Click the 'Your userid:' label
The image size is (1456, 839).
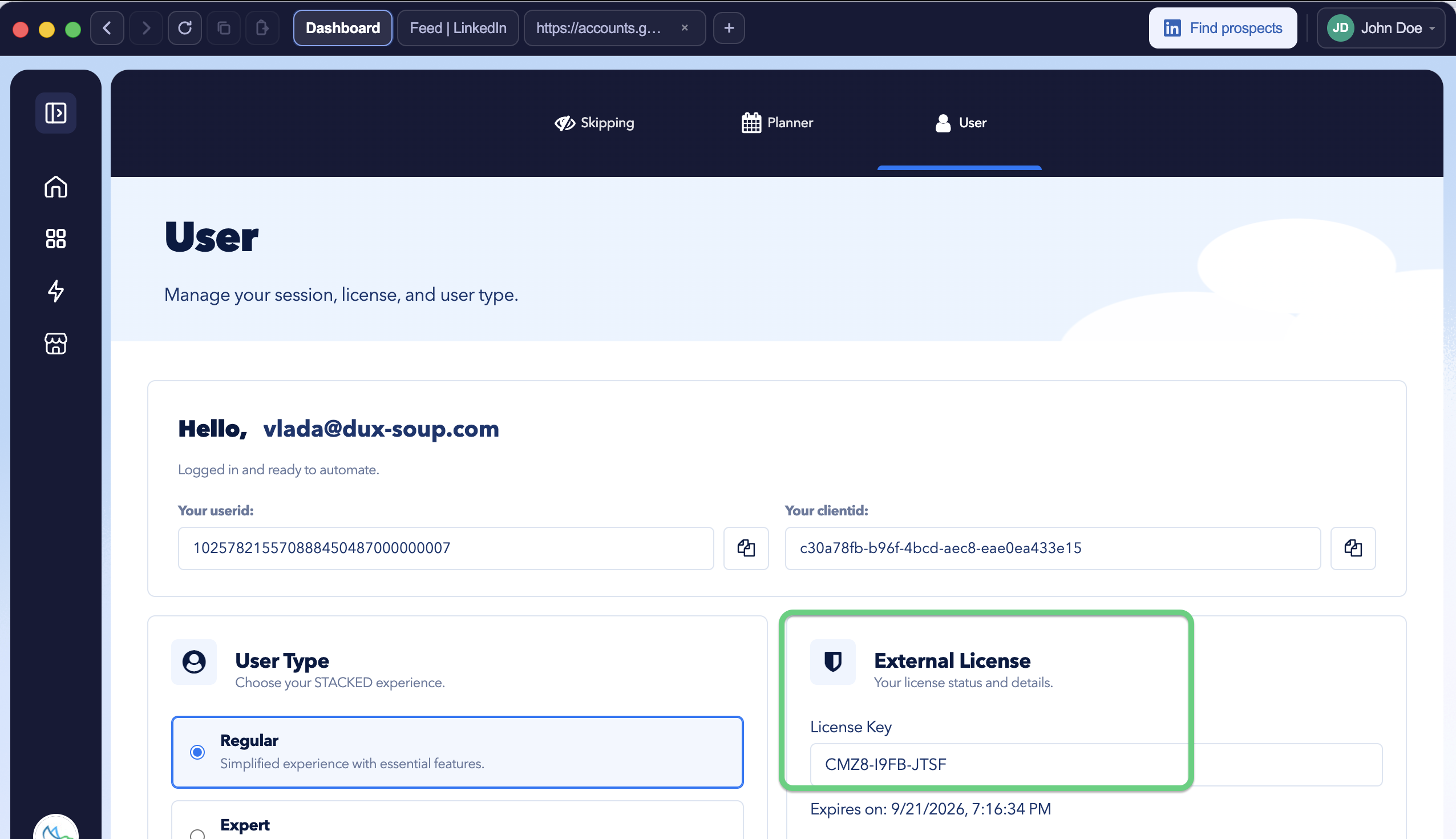tap(216, 511)
